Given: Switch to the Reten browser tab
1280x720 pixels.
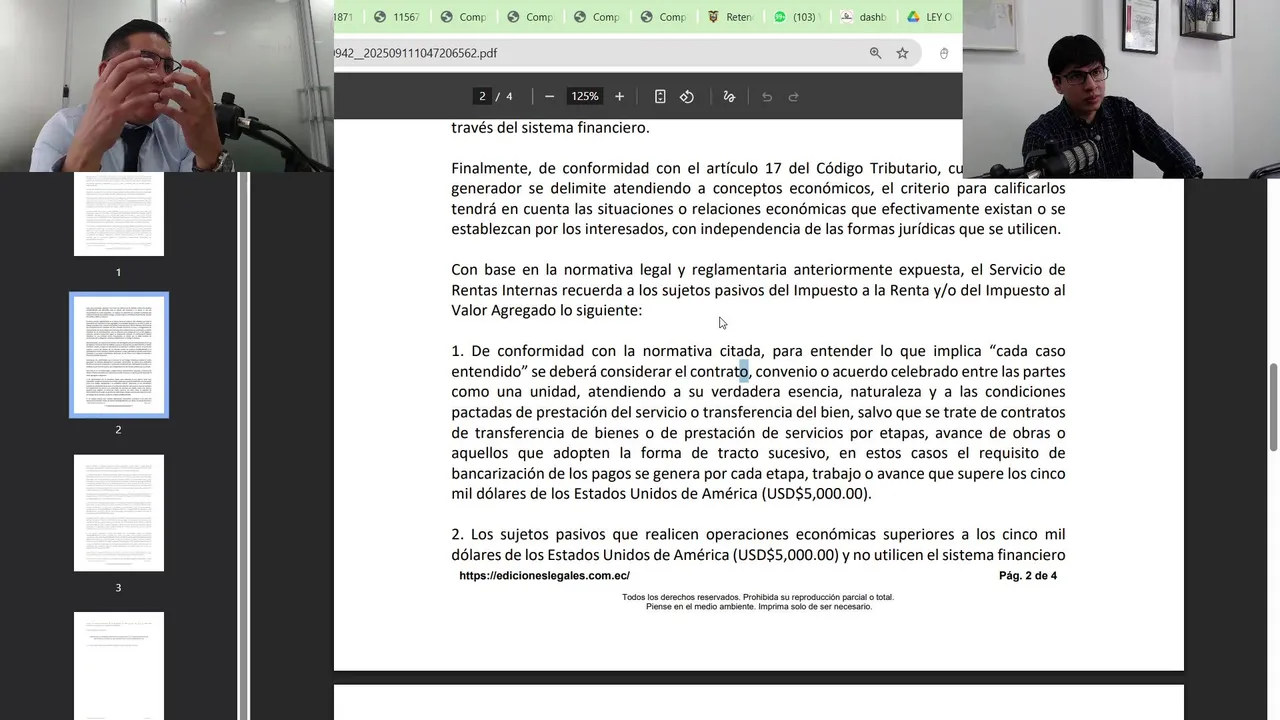Looking at the screenshot, I should coord(730,17).
